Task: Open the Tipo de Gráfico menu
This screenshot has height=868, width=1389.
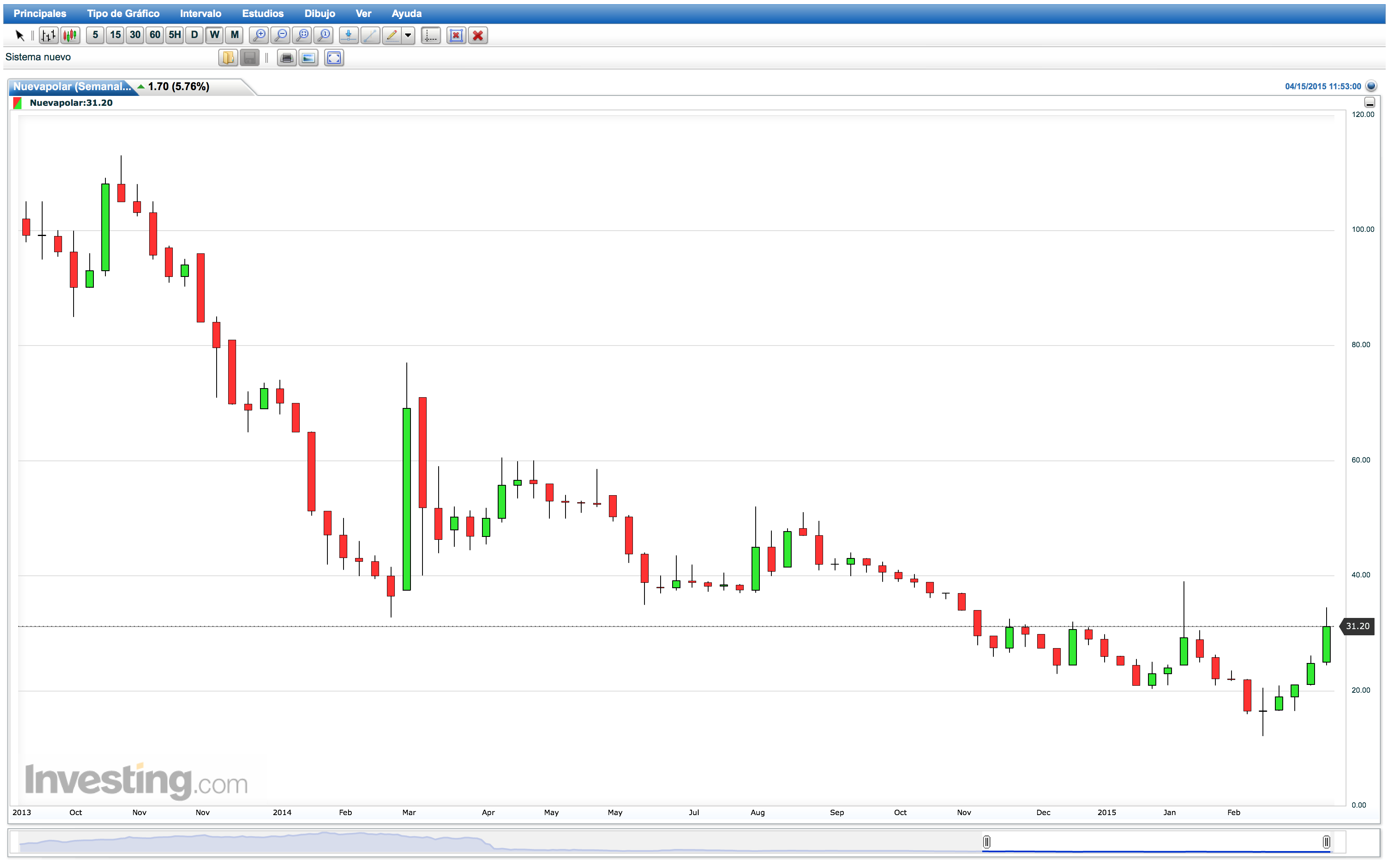Action: (x=123, y=13)
